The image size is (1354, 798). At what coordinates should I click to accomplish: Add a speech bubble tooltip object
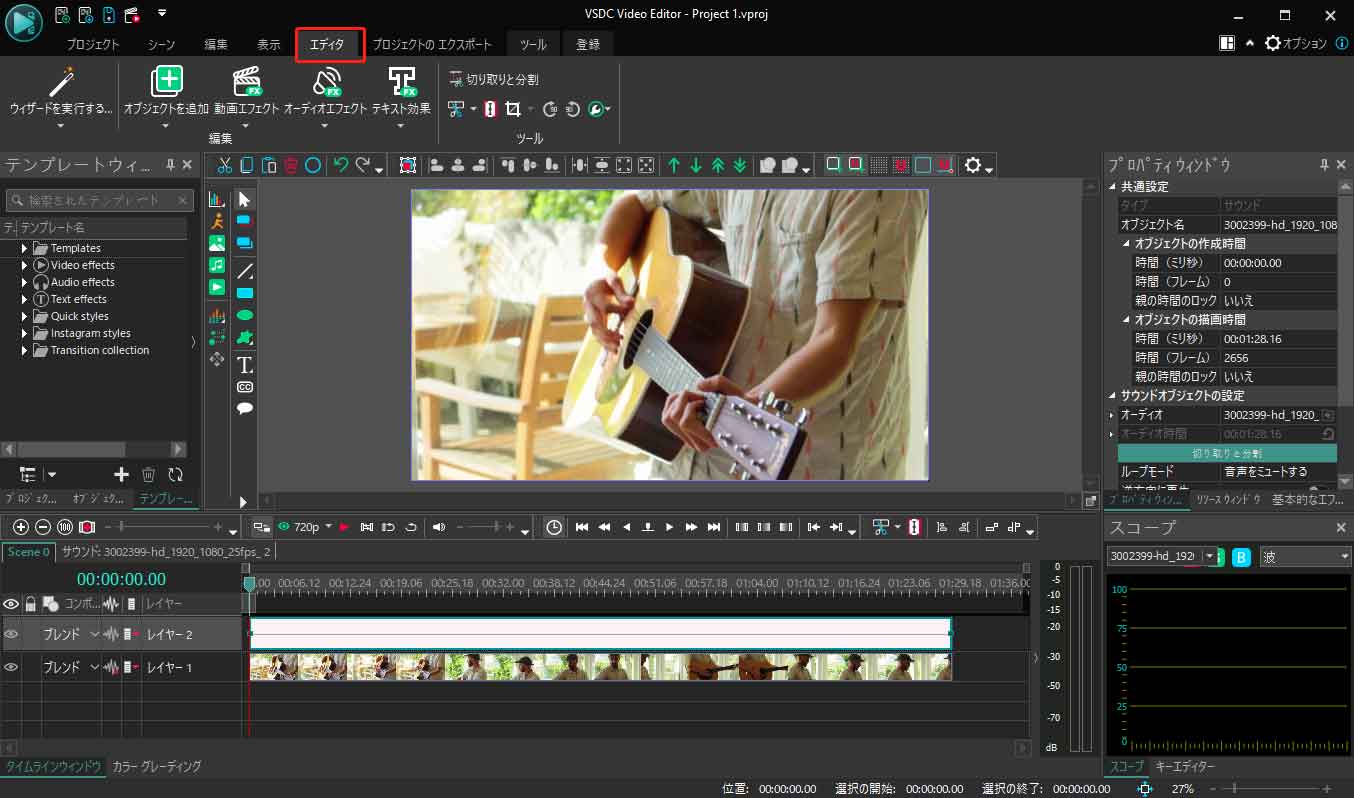(244, 408)
